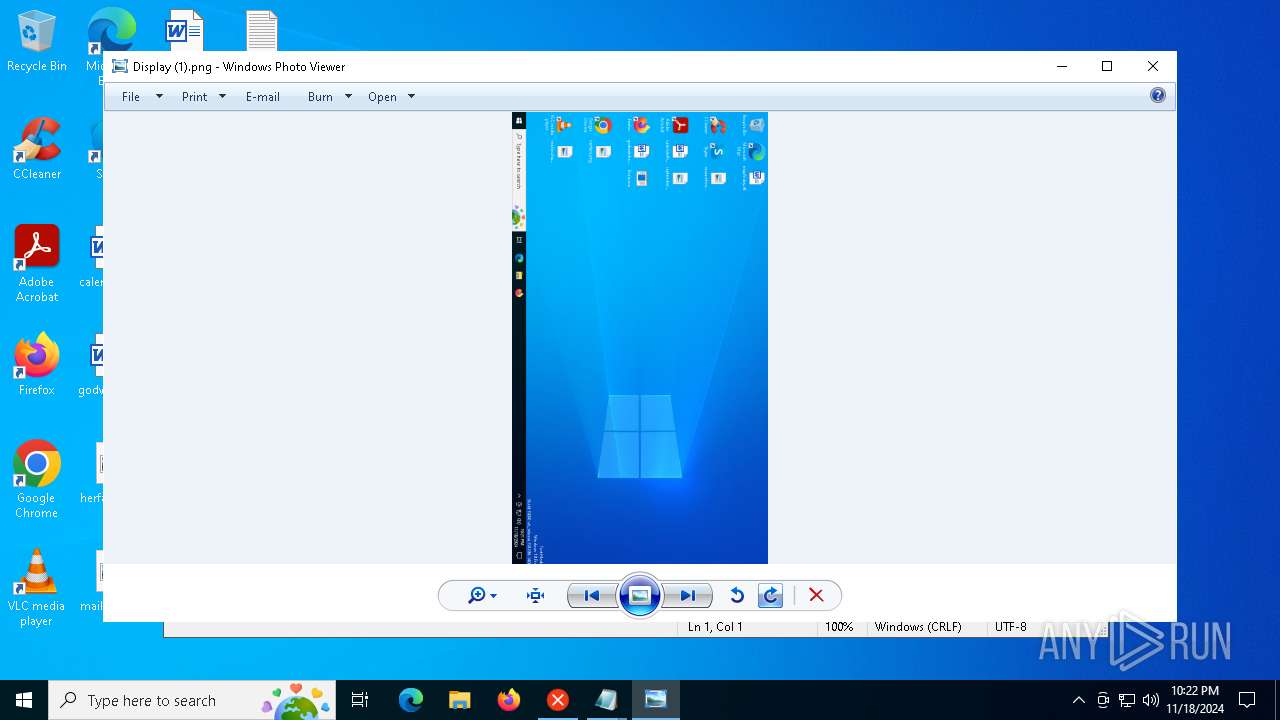This screenshot has width=1280, height=720.
Task: Minimize the Photo Viewer window
Action: tap(1061, 66)
